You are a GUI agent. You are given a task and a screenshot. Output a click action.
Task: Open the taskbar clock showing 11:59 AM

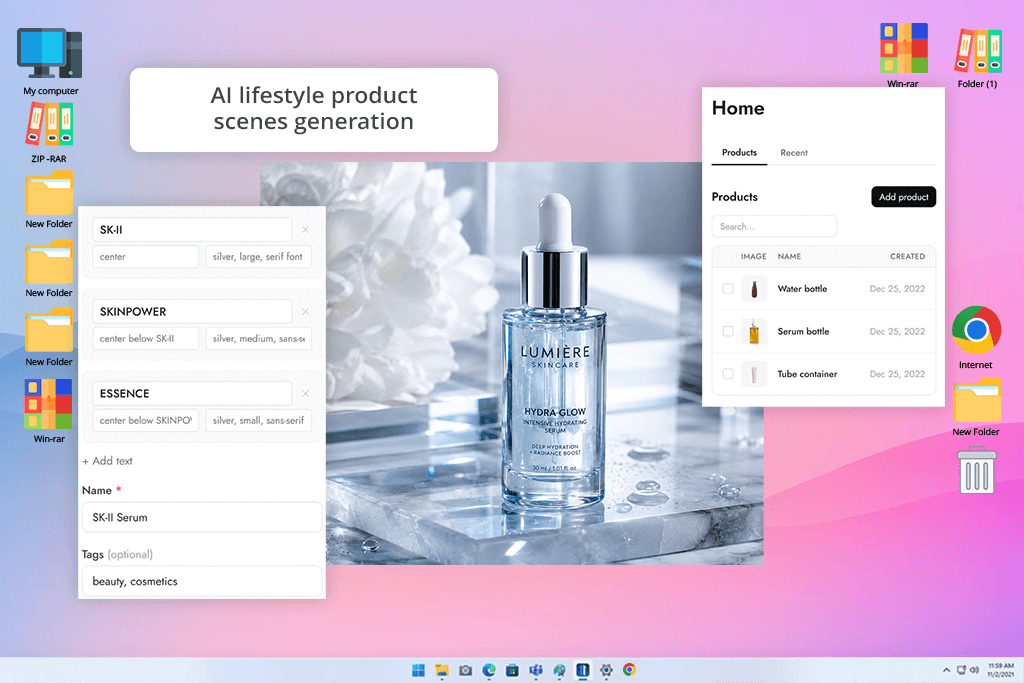tap(1000, 670)
